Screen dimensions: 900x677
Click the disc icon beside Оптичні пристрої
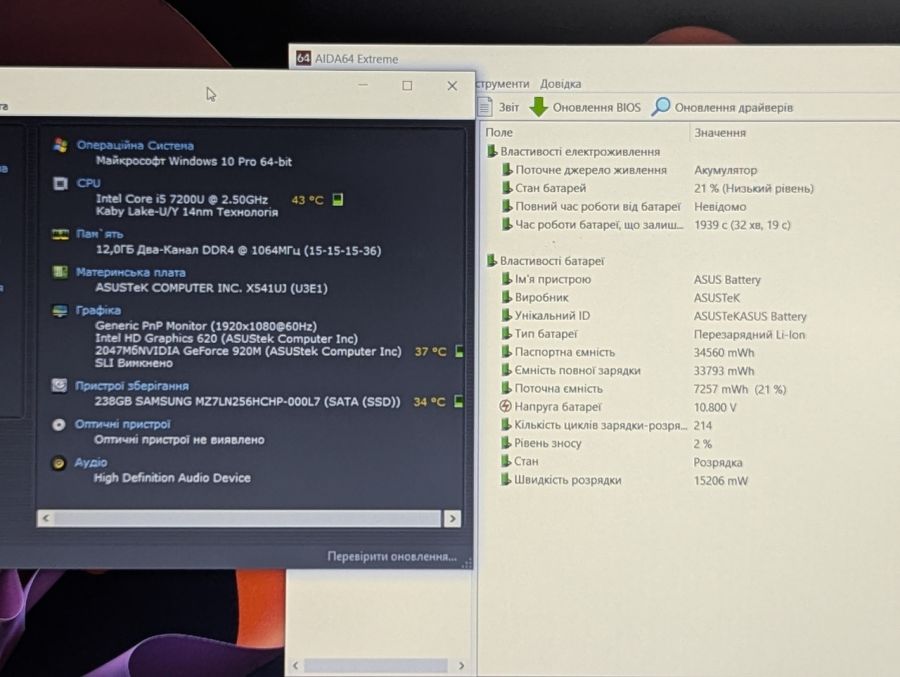click(x=59, y=425)
